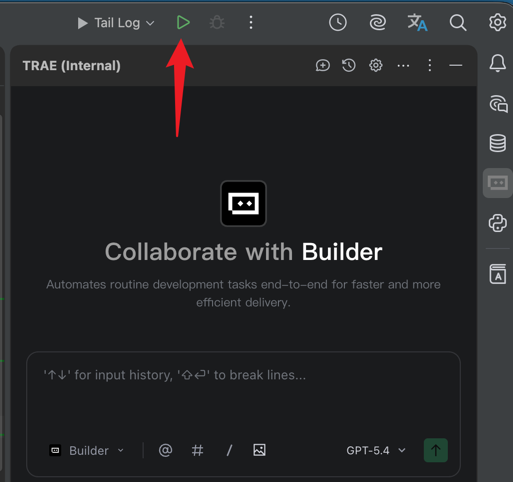Open the Tail Log run configuration dropdown
This screenshot has width=513, height=482.
pos(116,23)
